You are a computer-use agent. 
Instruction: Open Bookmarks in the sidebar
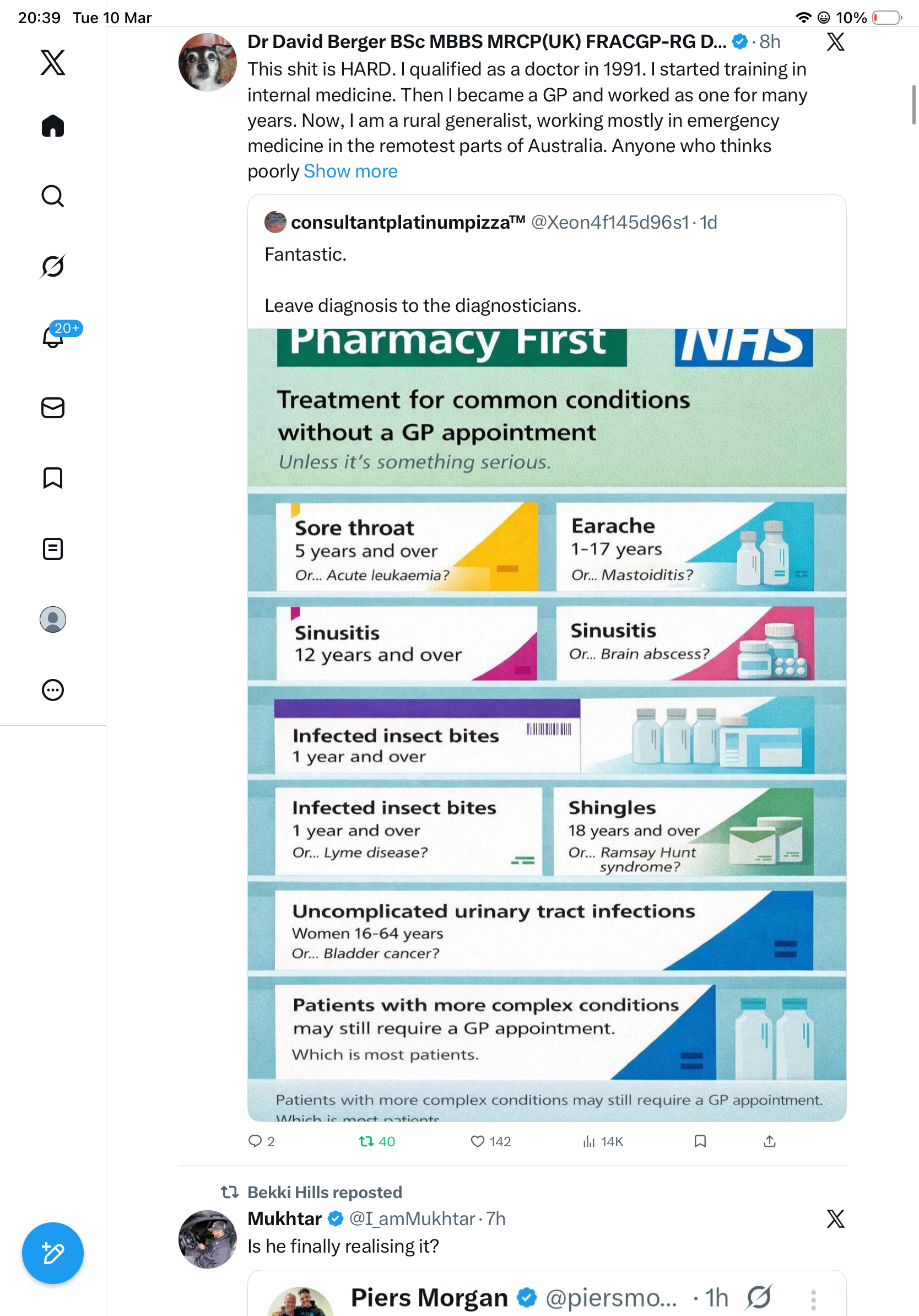(53, 477)
